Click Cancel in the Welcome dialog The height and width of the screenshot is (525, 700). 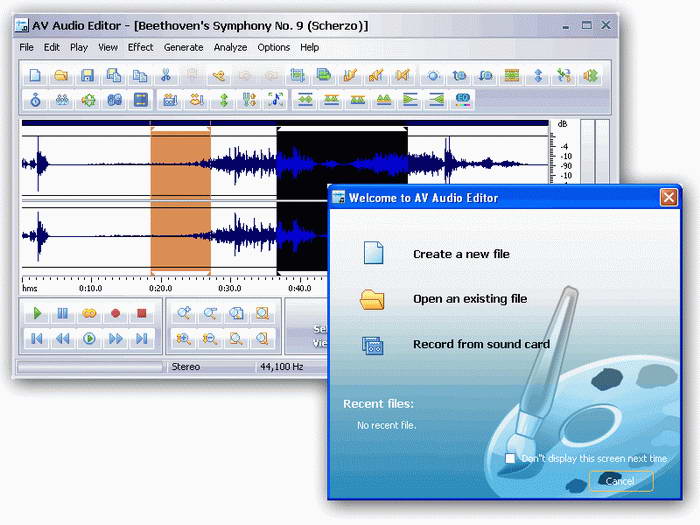[x=620, y=481]
